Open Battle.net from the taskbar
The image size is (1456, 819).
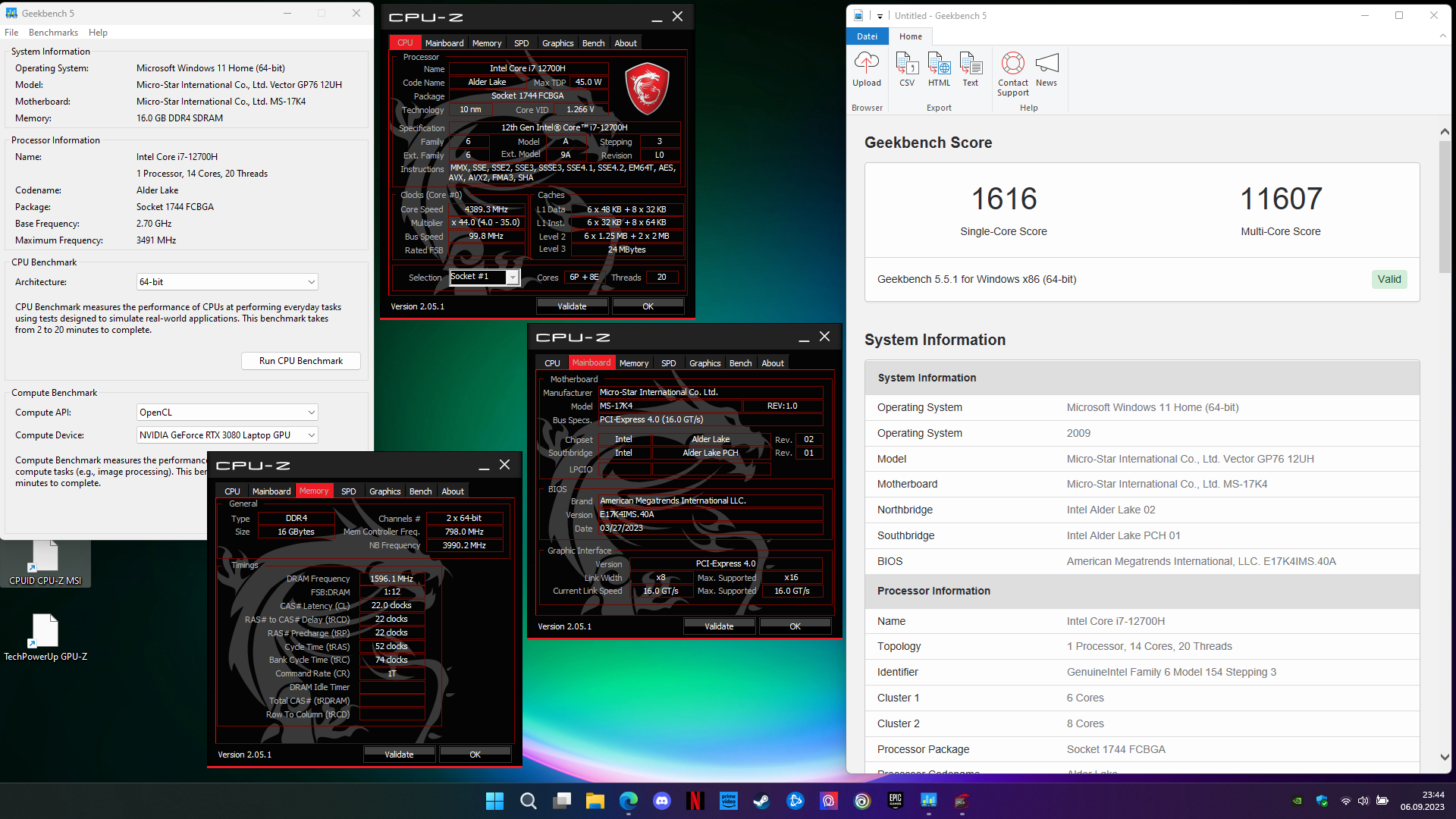pyautogui.click(x=795, y=801)
